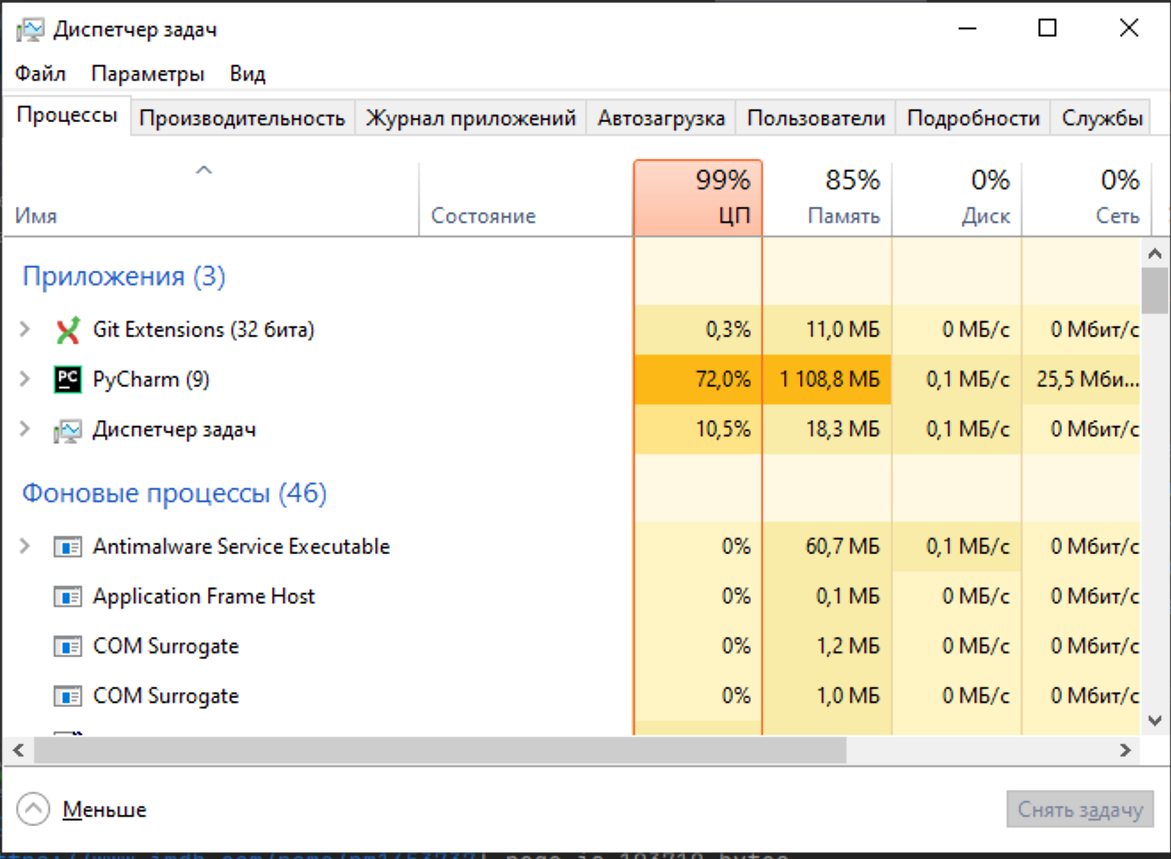
Task: Click the Фоновые процессы (46) group heading
Action: click(x=174, y=493)
